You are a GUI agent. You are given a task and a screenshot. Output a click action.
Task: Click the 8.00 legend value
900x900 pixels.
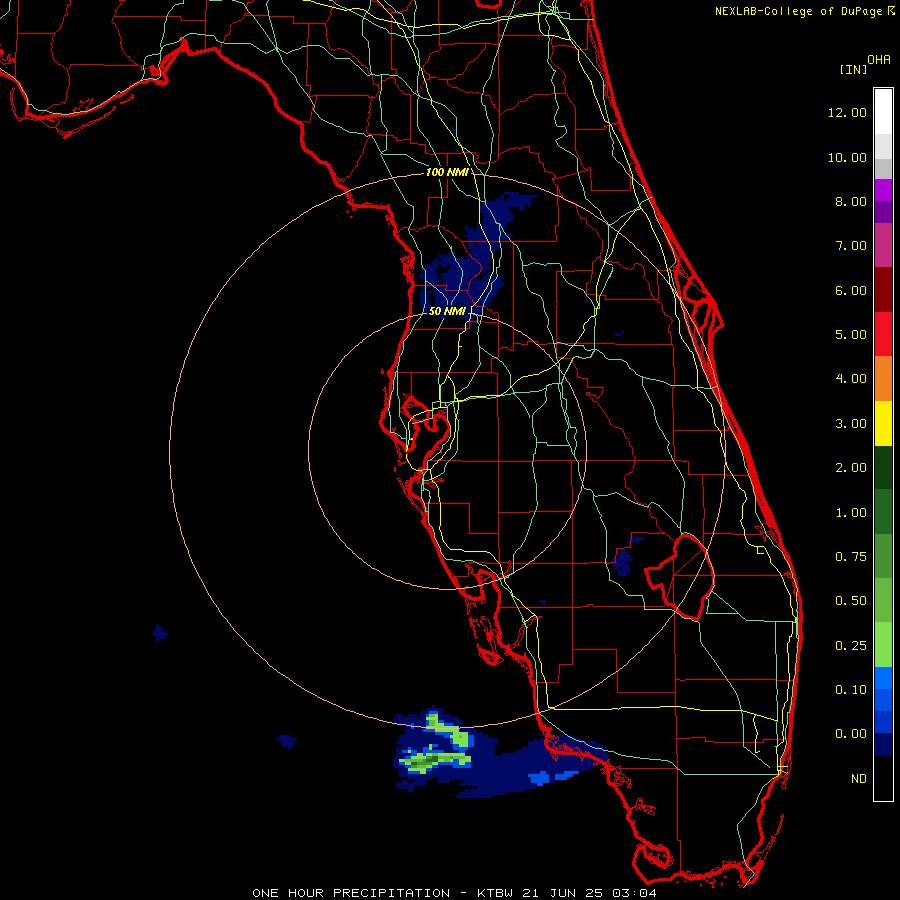click(851, 201)
